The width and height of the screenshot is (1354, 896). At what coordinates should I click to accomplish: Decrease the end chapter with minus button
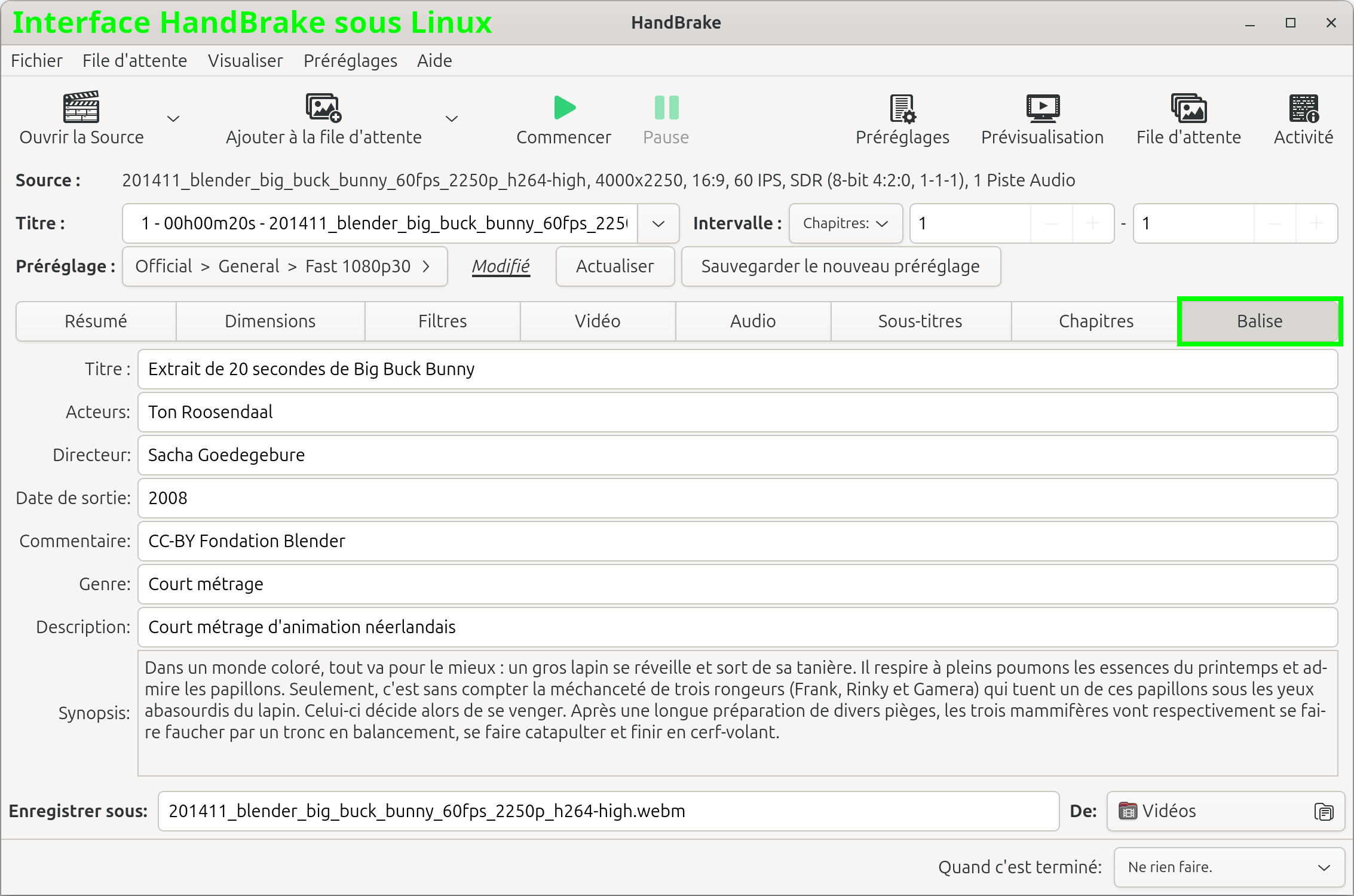tap(1275, 223)
